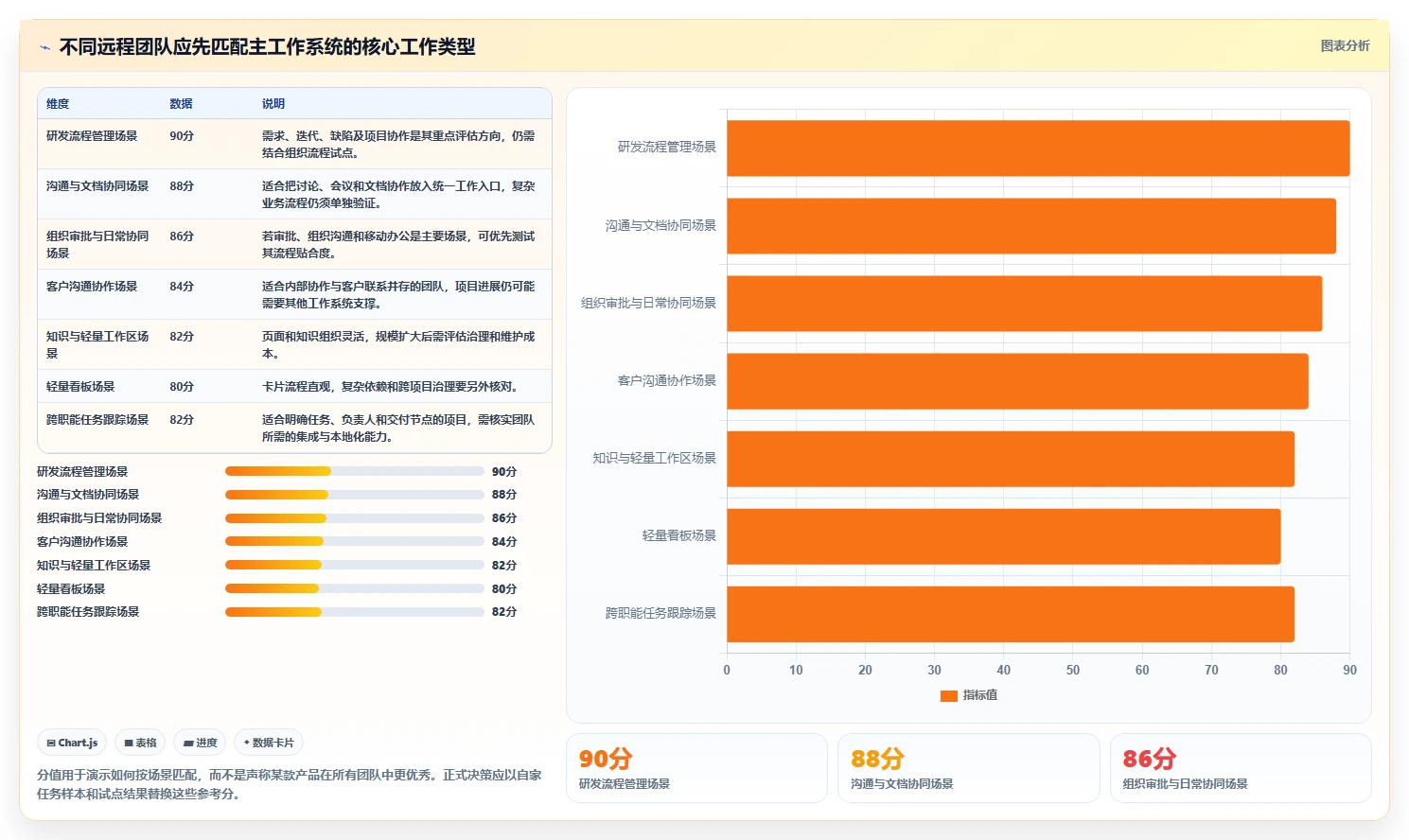Click the icon beside the dashboard title
This screenshot has height=840, width=1409.
click(44, 47)
